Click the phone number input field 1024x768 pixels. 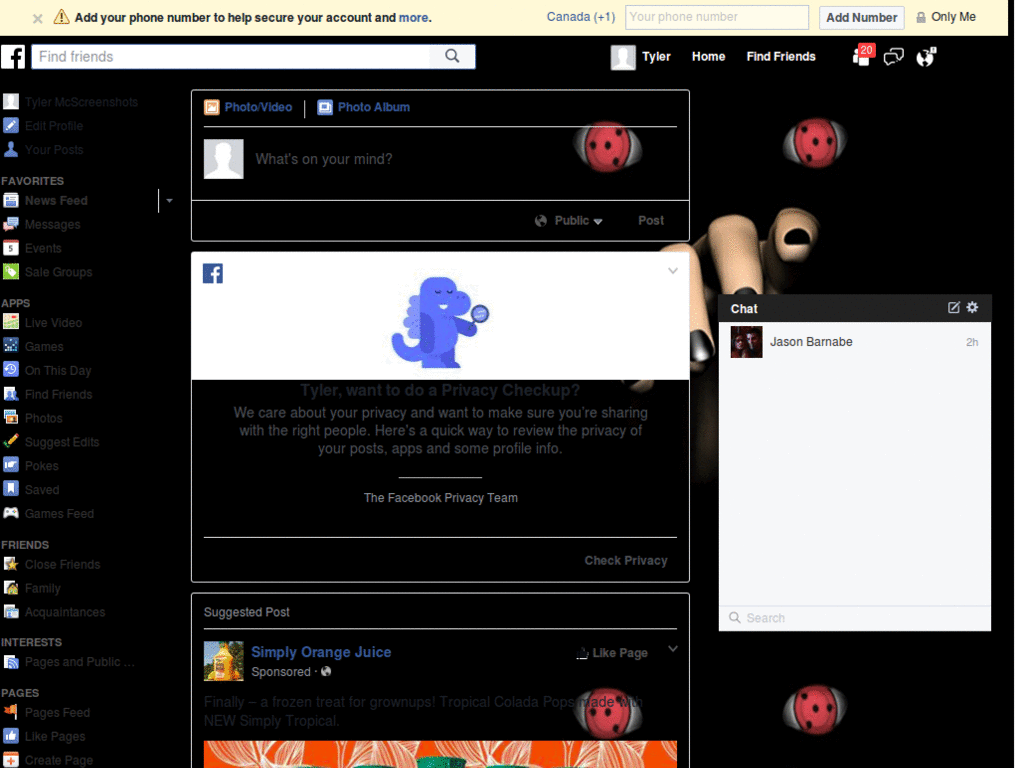point(716,17)
